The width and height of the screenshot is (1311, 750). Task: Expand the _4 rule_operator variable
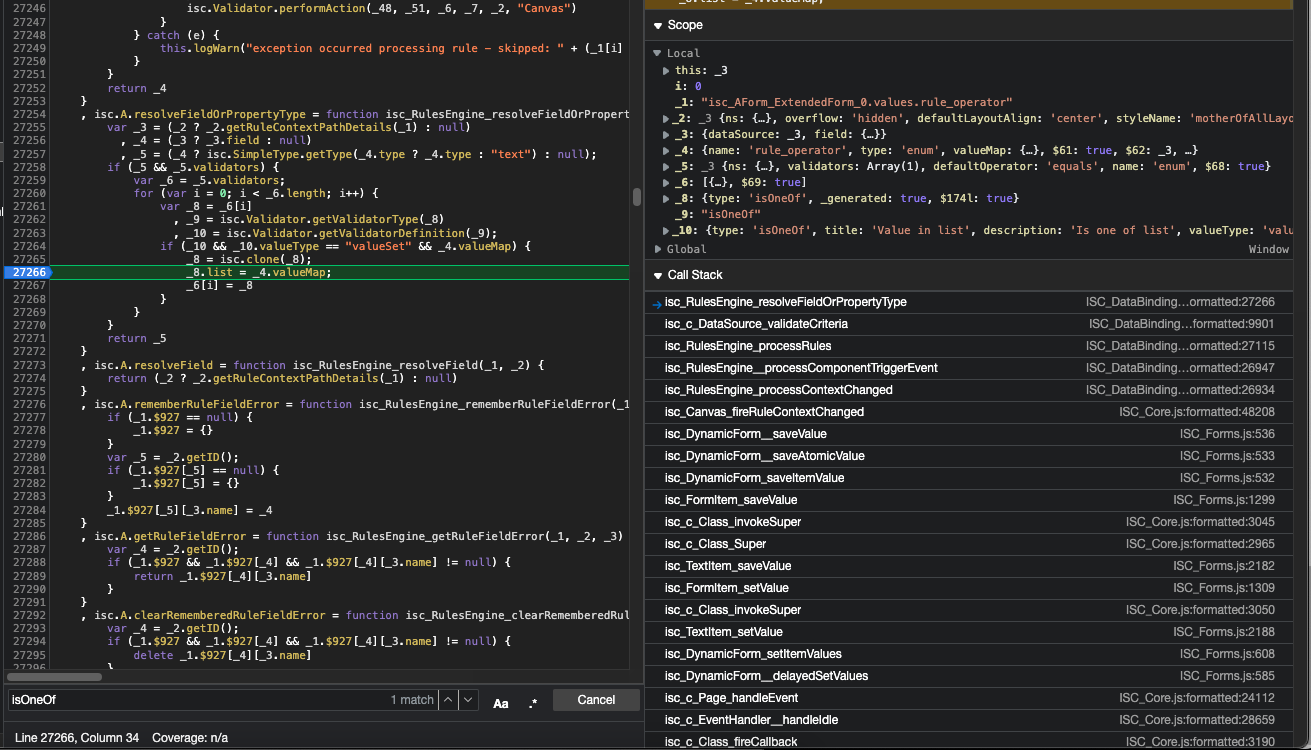click(668, 150)
